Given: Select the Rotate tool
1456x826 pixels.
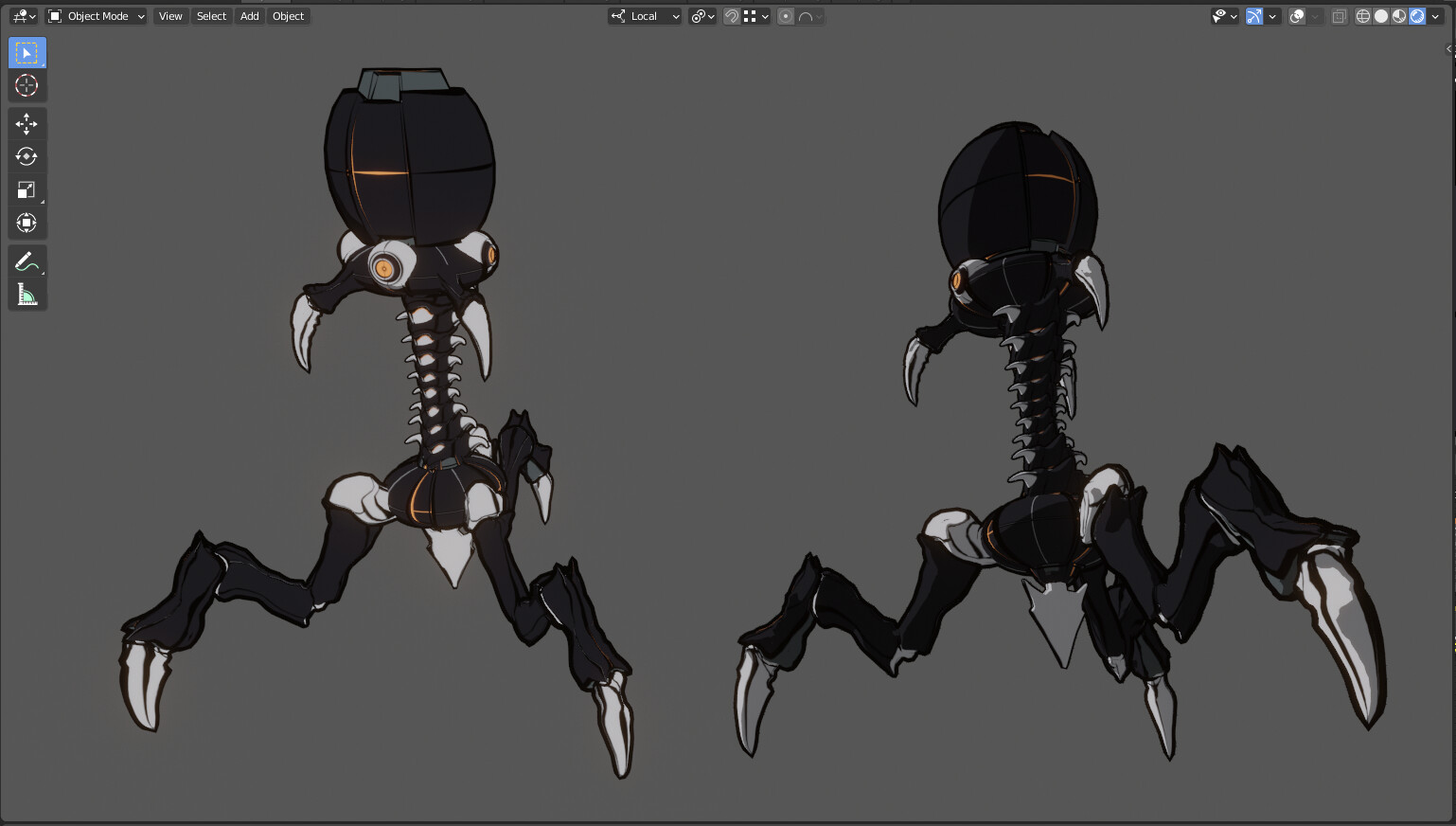Looking at the screenshot, I should (27, 157).
